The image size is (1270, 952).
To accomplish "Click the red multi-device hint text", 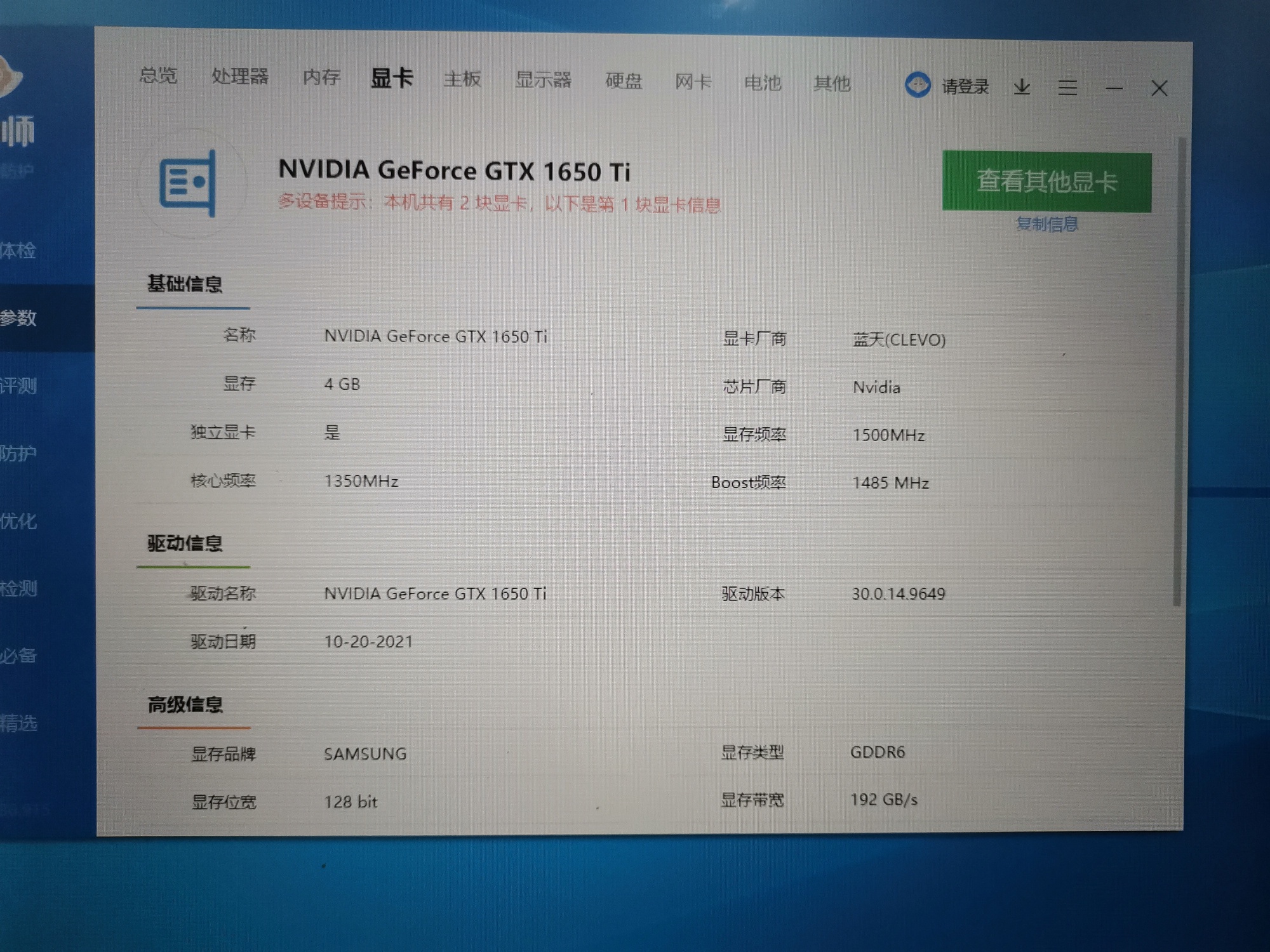I will [499, 204].
